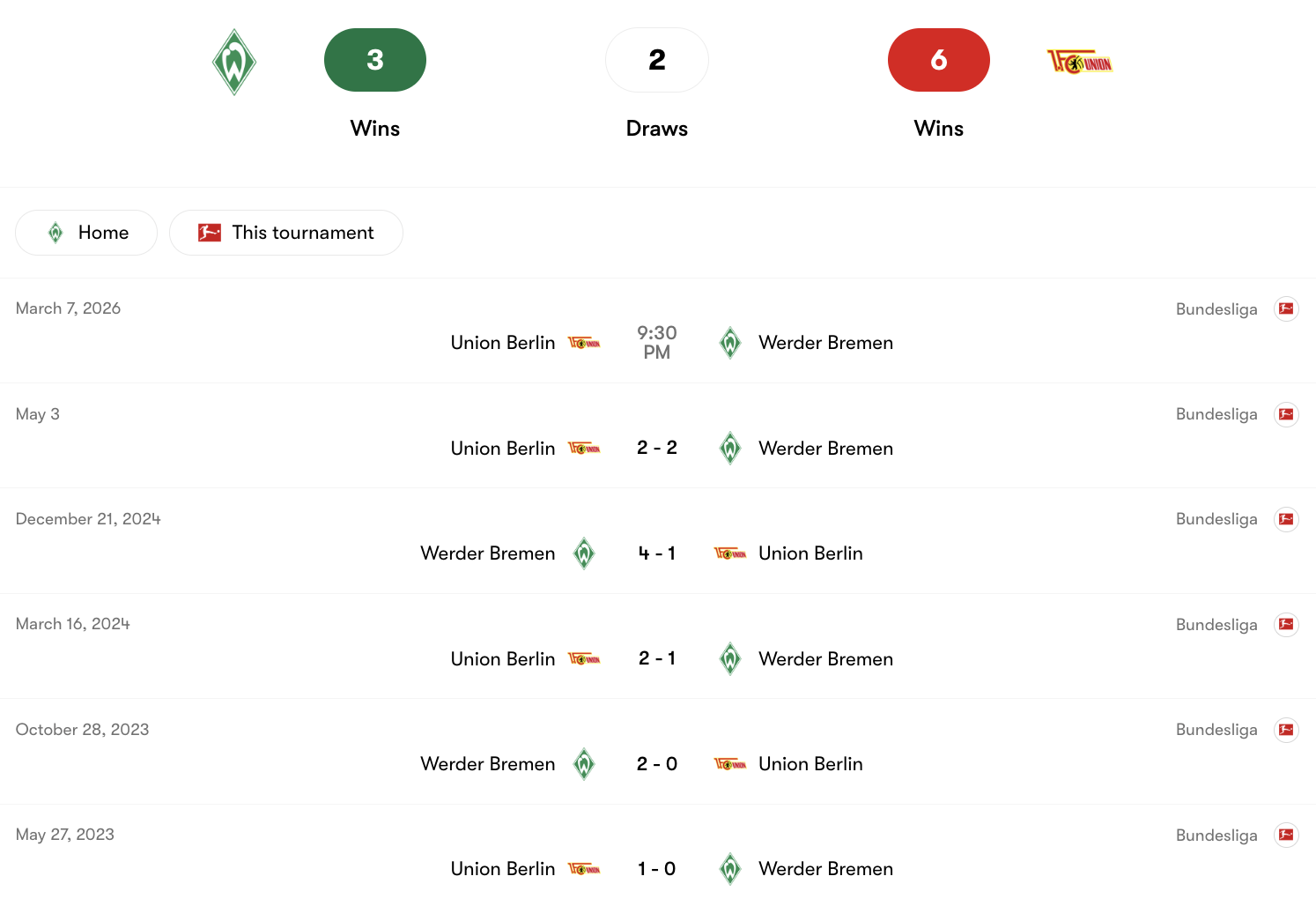1316x906 pixels.
Task: Click the Union Berlin logo at the top
Action: pos(1078,62)
